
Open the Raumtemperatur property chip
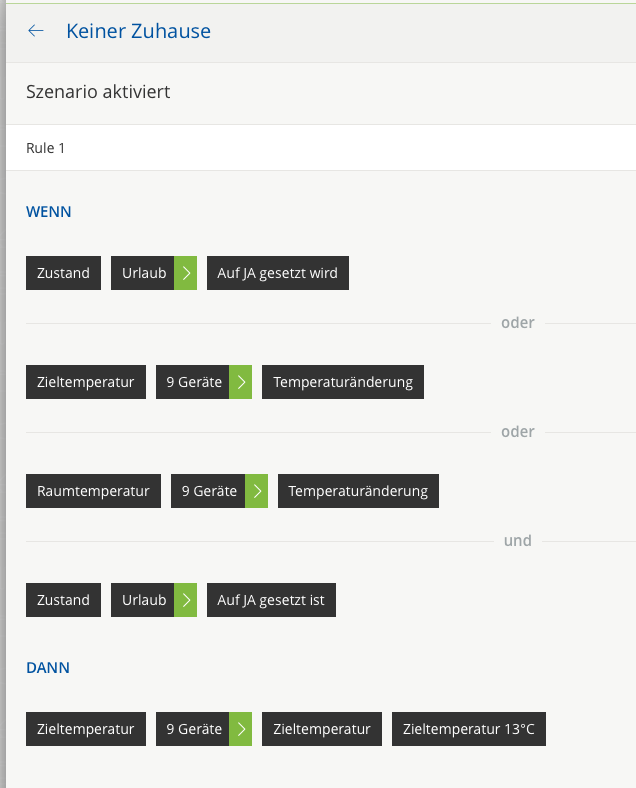coord(93,491)
